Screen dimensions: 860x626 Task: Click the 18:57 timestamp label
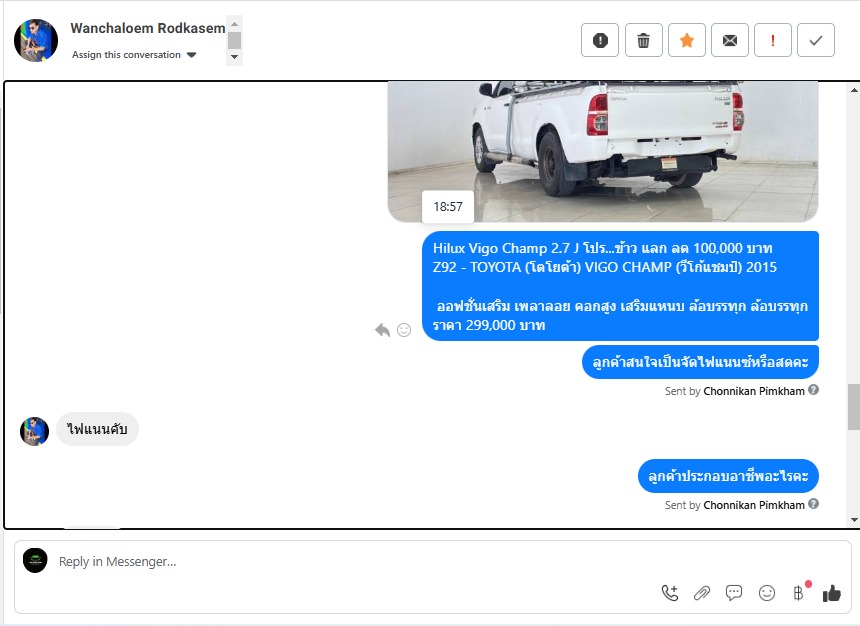448,207
